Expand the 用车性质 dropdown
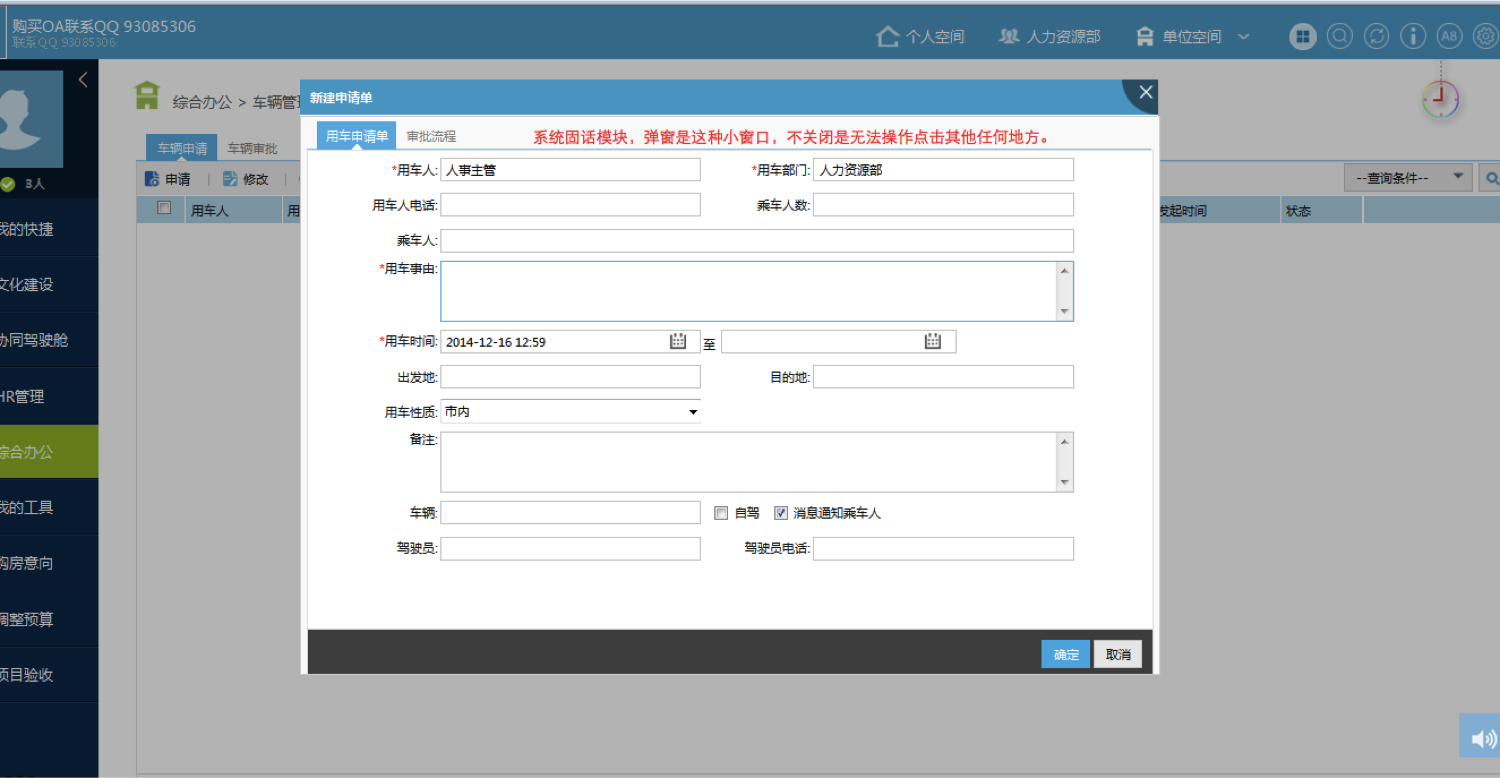The width and height of the screenshot is (1500, 778). [x=692, y=412]
